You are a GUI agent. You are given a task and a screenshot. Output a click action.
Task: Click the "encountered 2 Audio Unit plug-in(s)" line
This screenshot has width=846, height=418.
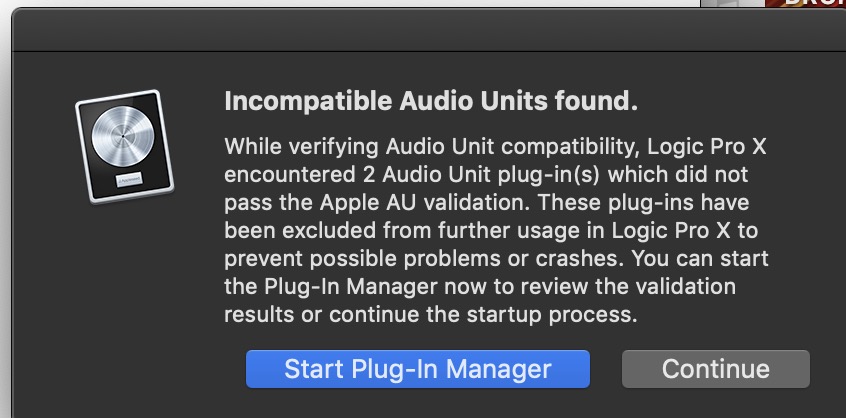coord(484,173)
